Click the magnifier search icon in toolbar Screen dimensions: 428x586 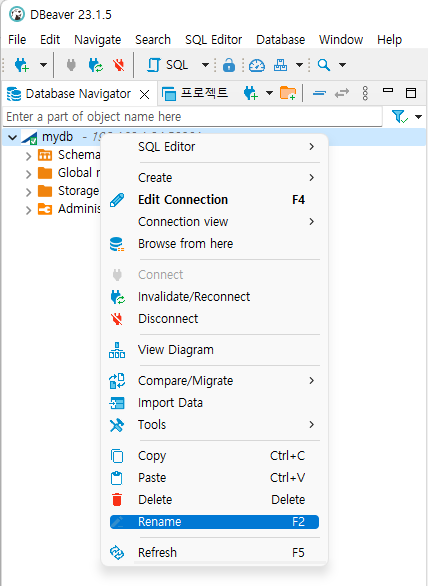click(x=324, y=65)
